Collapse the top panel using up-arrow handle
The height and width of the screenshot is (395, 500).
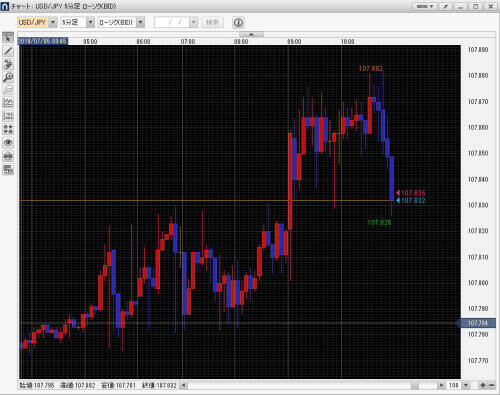point(251,34)
